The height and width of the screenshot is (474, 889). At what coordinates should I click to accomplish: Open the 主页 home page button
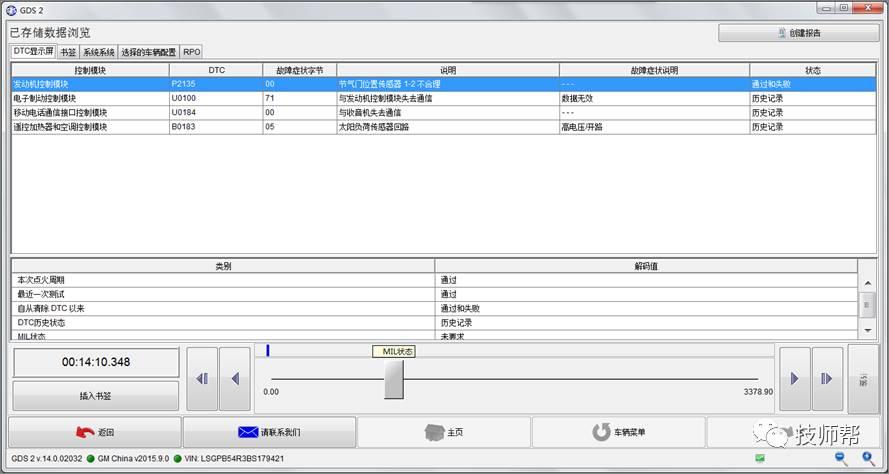(x=444, y=432)
